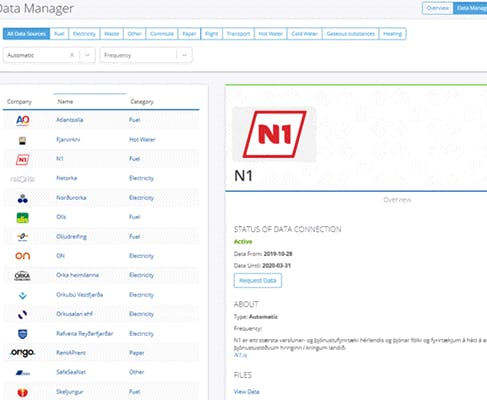This screenshot has height=400, width=487.
Task: Select the Other category tab
Action: coord(134,34)
